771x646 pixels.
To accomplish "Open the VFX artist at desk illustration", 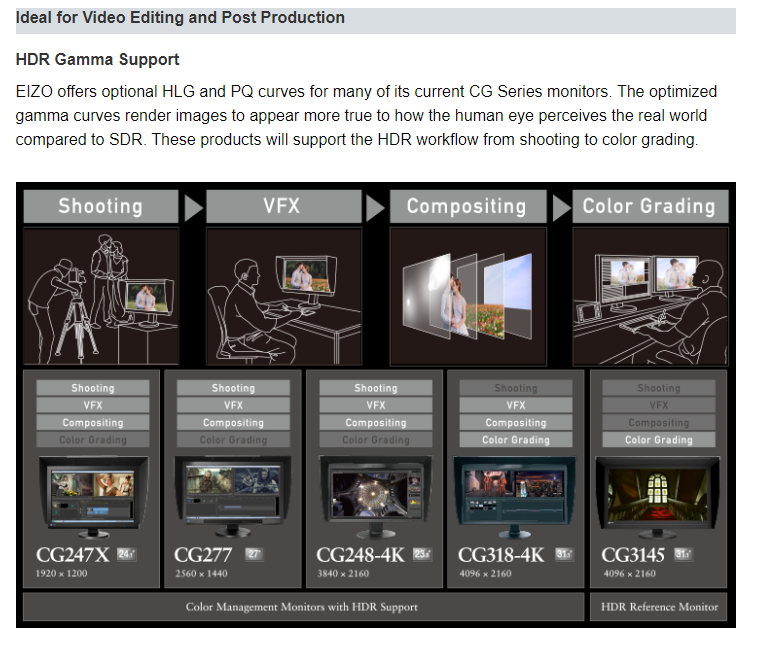I will 284,296.
